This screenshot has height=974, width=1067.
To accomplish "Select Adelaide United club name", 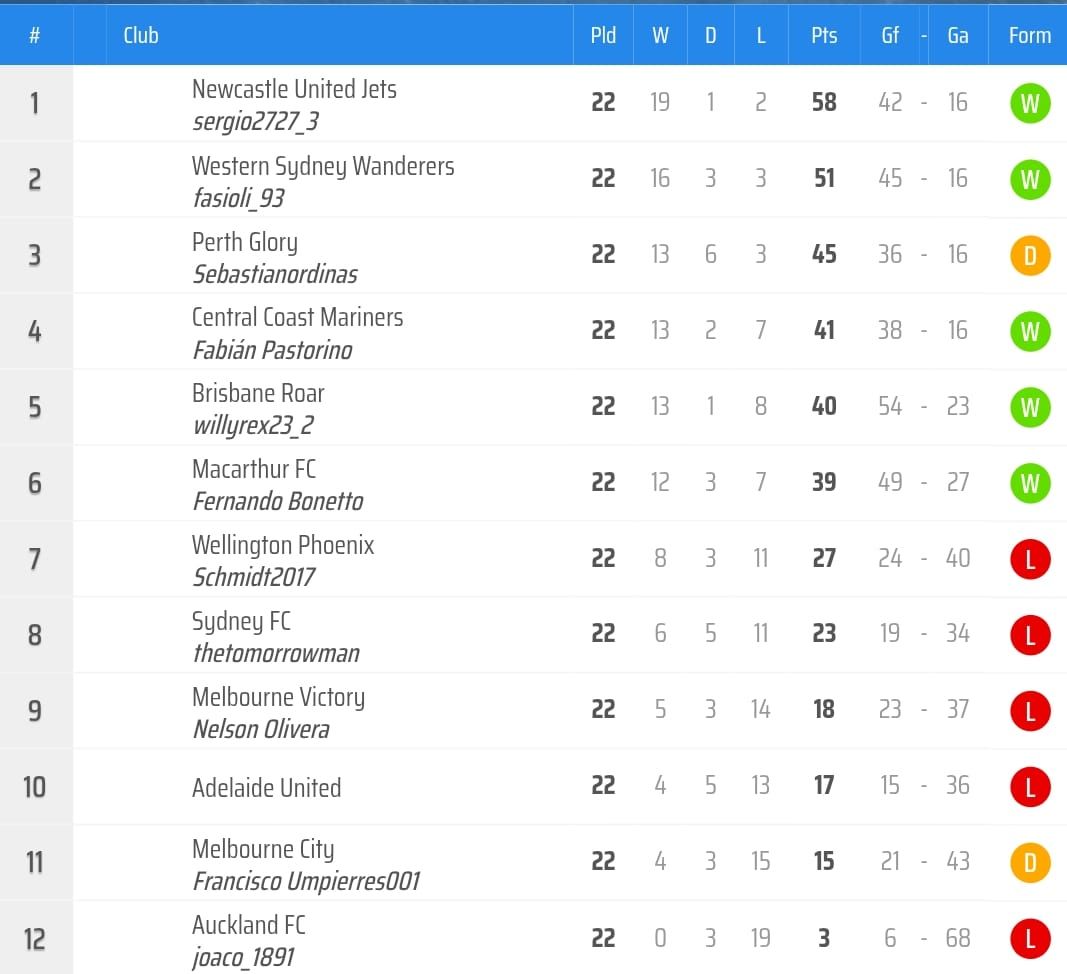I will [266, 787].
